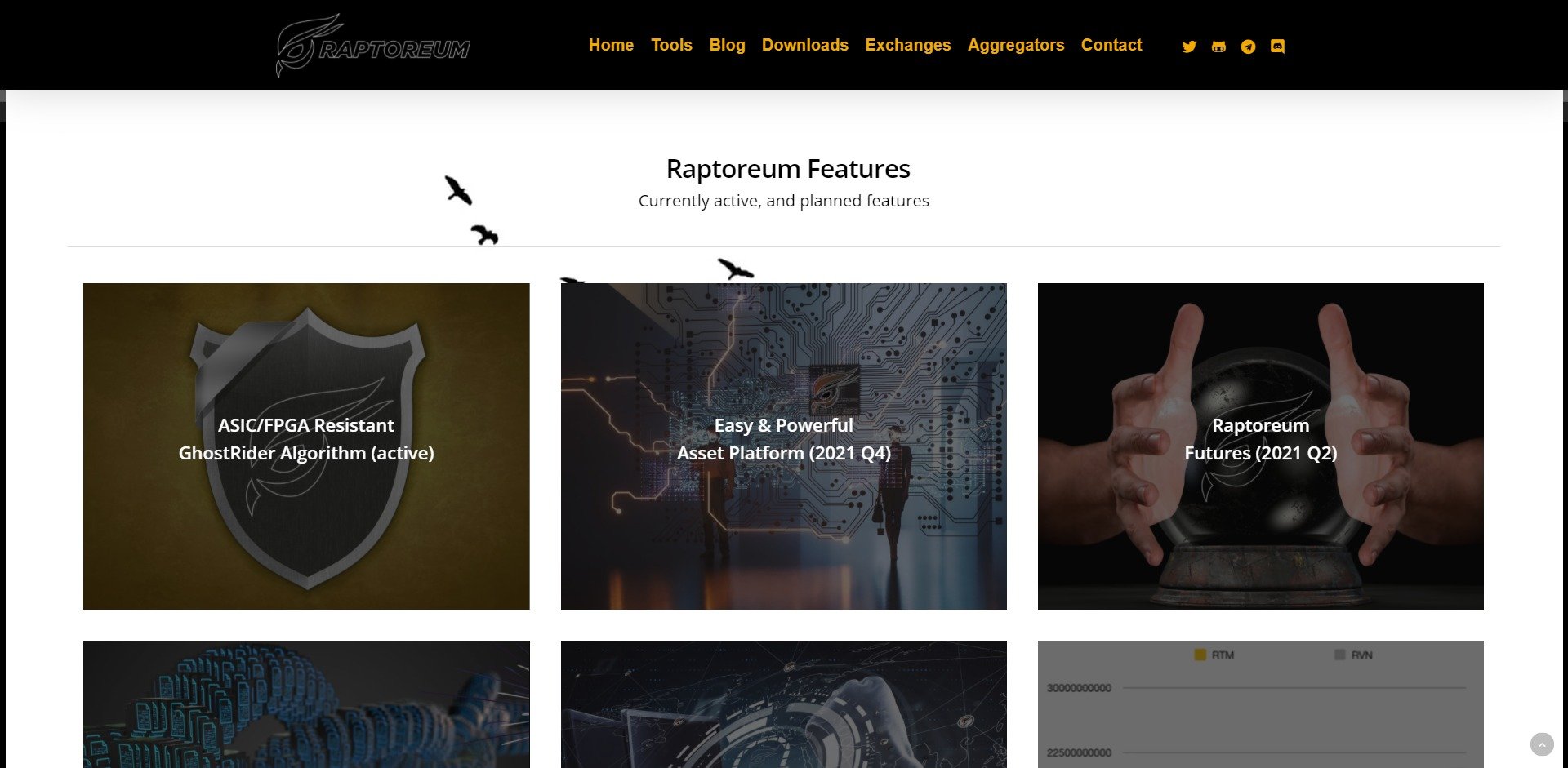Click the blue blockchain chain thumbnail
This screenshot has width=1568, height=768.
pos(306,704)
